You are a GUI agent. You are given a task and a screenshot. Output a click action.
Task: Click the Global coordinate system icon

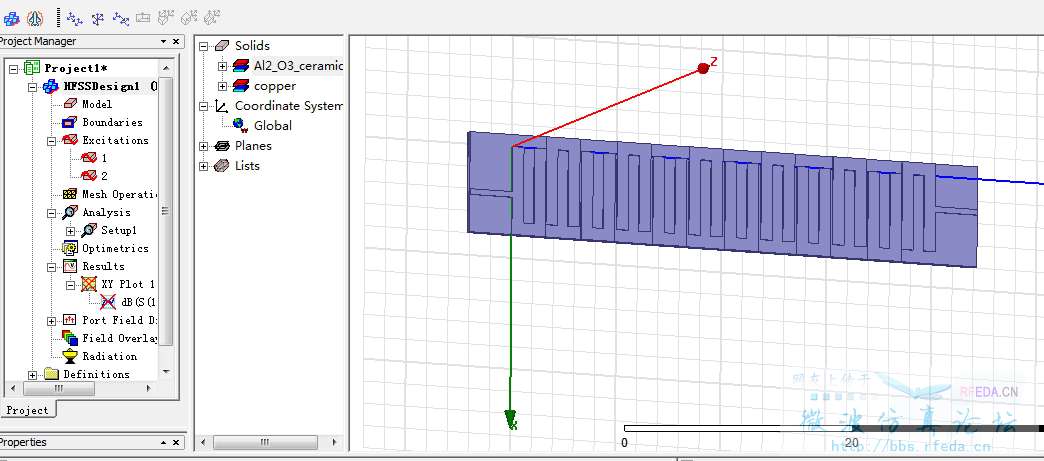(241, 125)
